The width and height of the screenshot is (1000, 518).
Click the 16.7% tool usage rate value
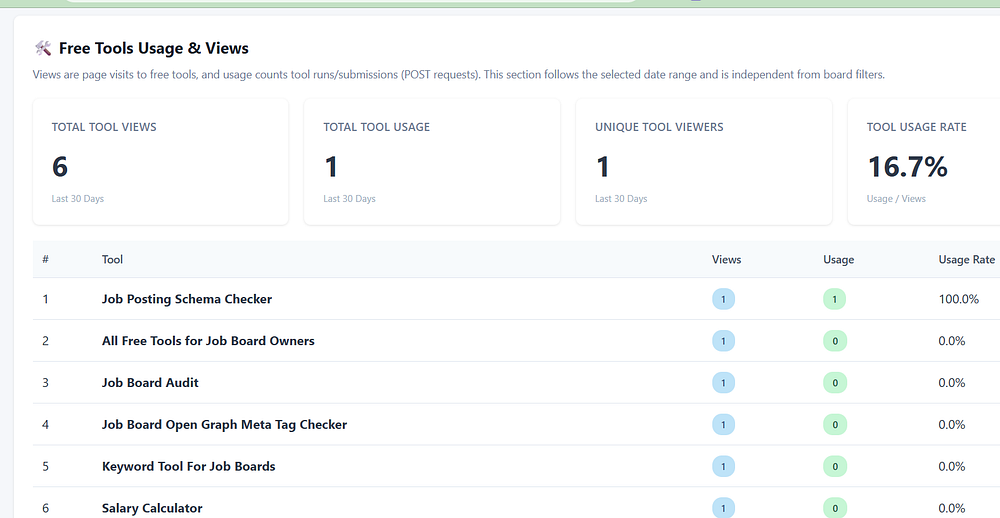(x=907, y=166)
